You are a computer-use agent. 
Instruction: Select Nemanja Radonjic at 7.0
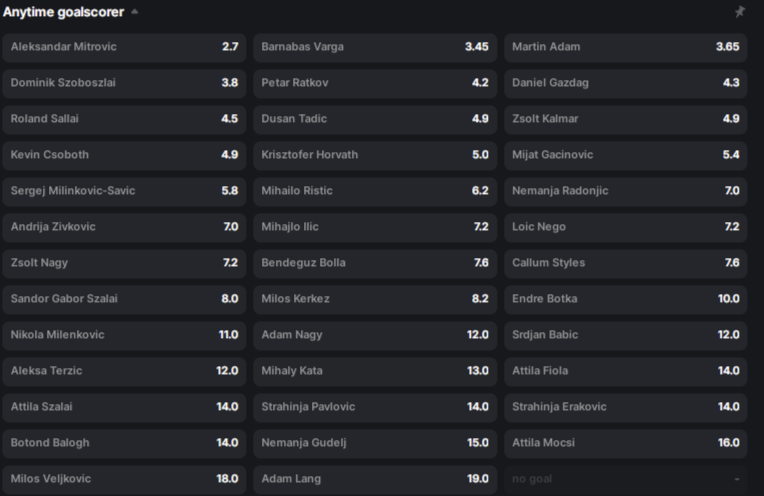coord(626,191)
